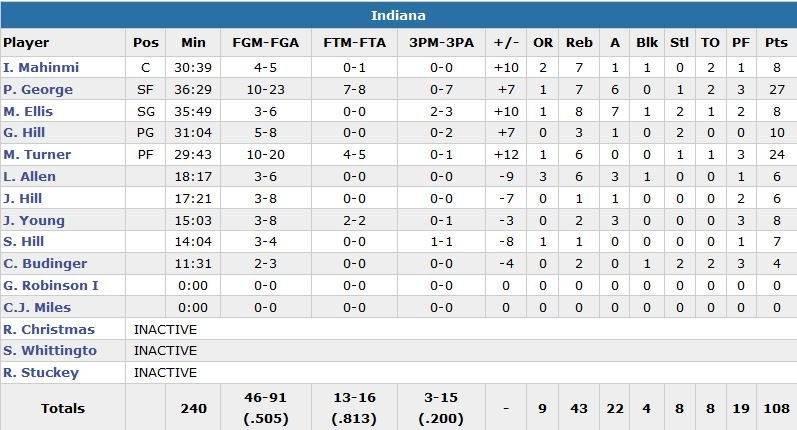Click the Totals row label

(63, 408)
